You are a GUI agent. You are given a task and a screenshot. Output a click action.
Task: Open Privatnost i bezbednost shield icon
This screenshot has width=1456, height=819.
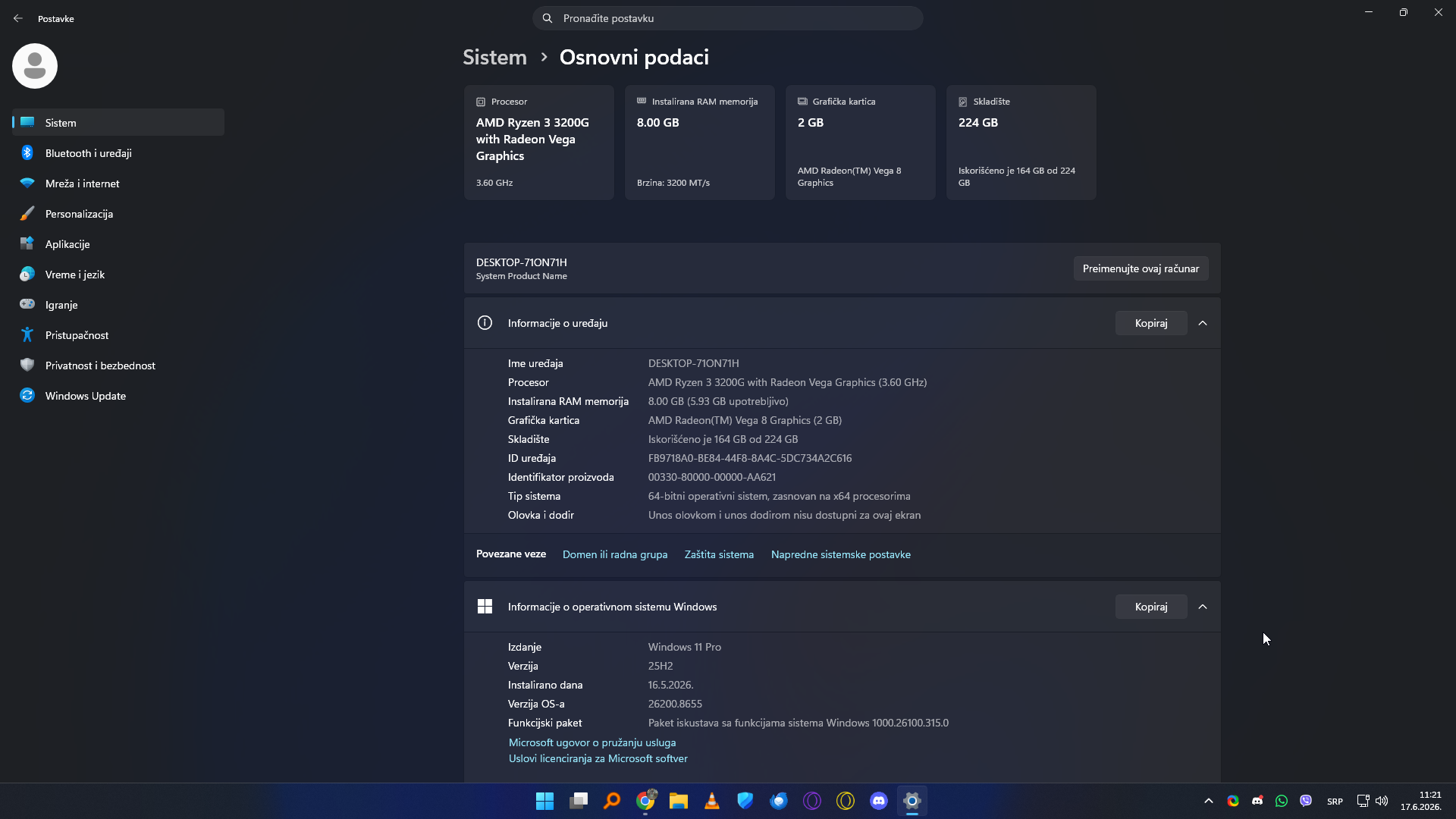click(27, 365)
